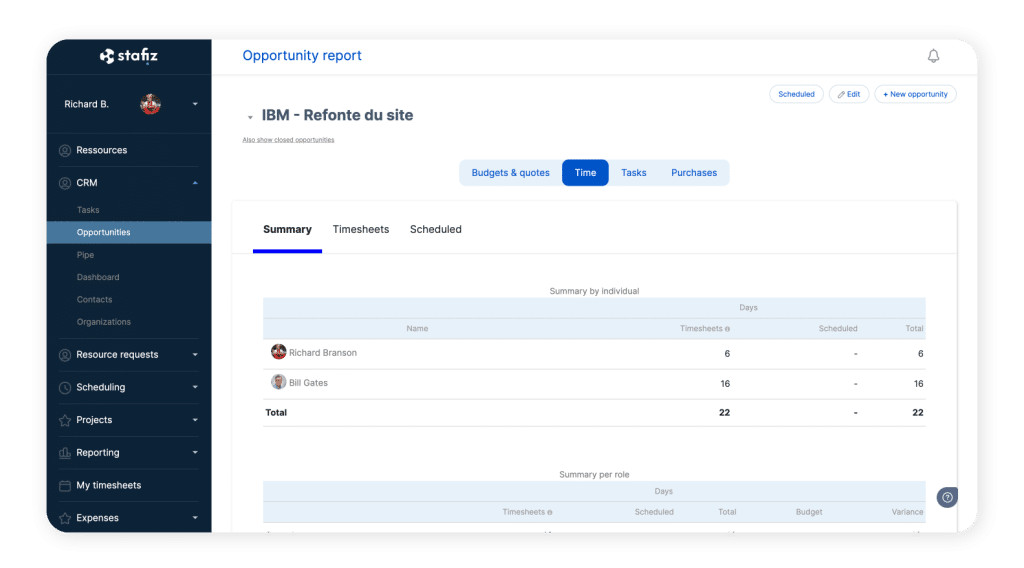
Task: Click the Ressources sidebar icon
Action: coord(65,150)
